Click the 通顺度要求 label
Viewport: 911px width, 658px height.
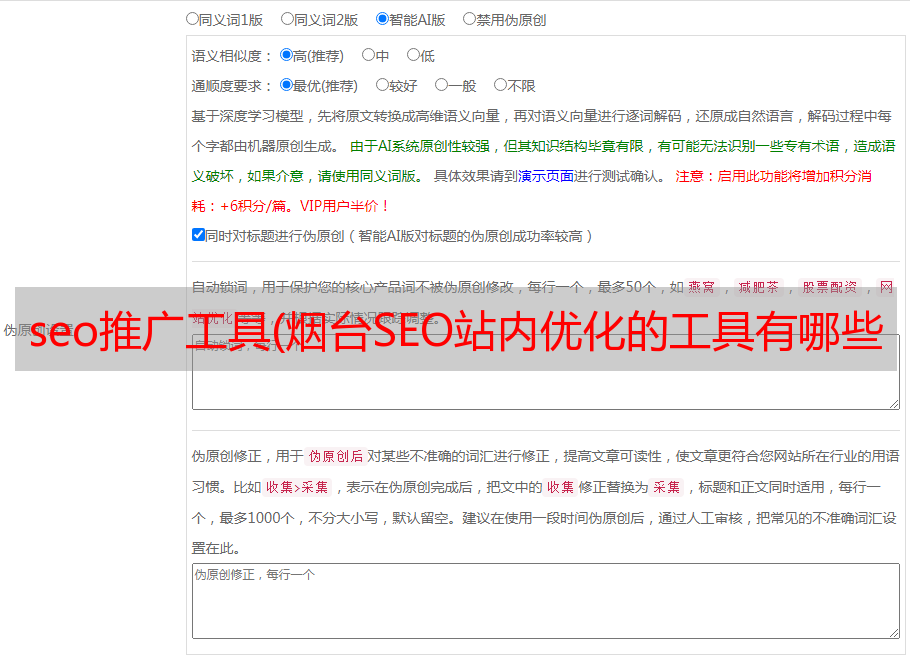pos(231,86)
